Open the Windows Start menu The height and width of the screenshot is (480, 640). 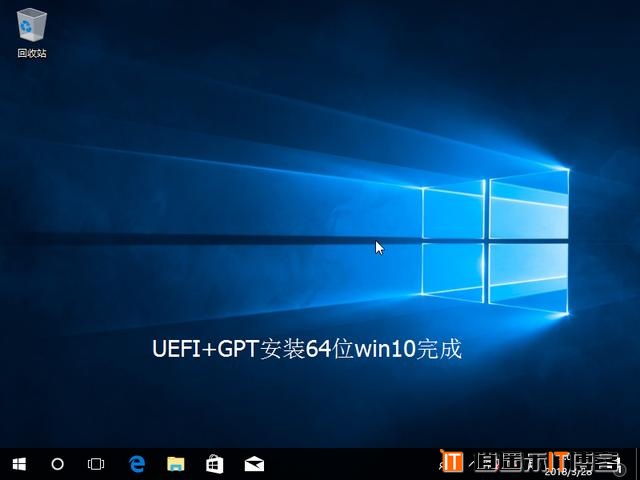(x=19, y=464)
